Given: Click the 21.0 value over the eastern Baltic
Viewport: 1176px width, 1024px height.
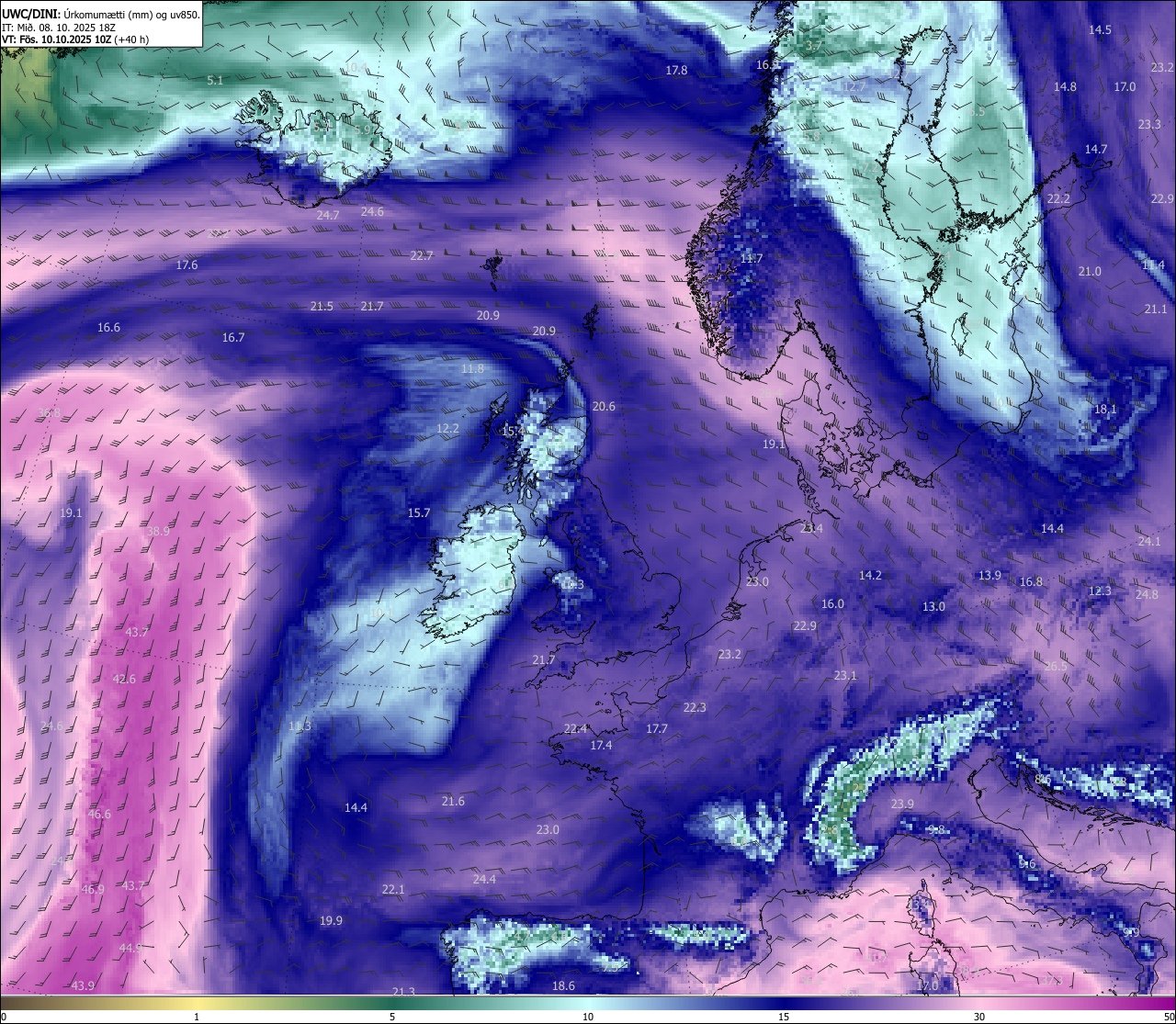Looking at the screenshot, I should pyautogui.click(x=1090, y=272).
